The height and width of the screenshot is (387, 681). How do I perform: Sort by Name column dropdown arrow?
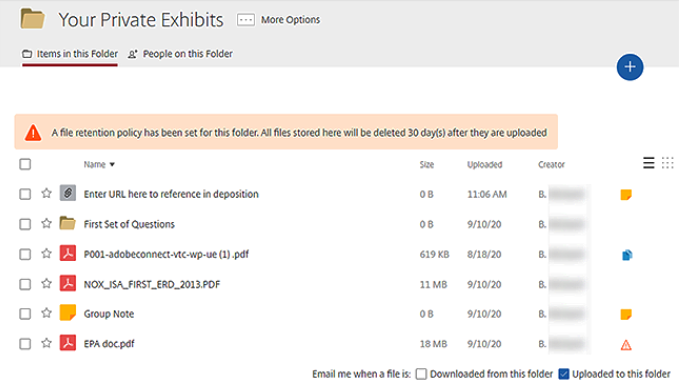click(112, 165)
